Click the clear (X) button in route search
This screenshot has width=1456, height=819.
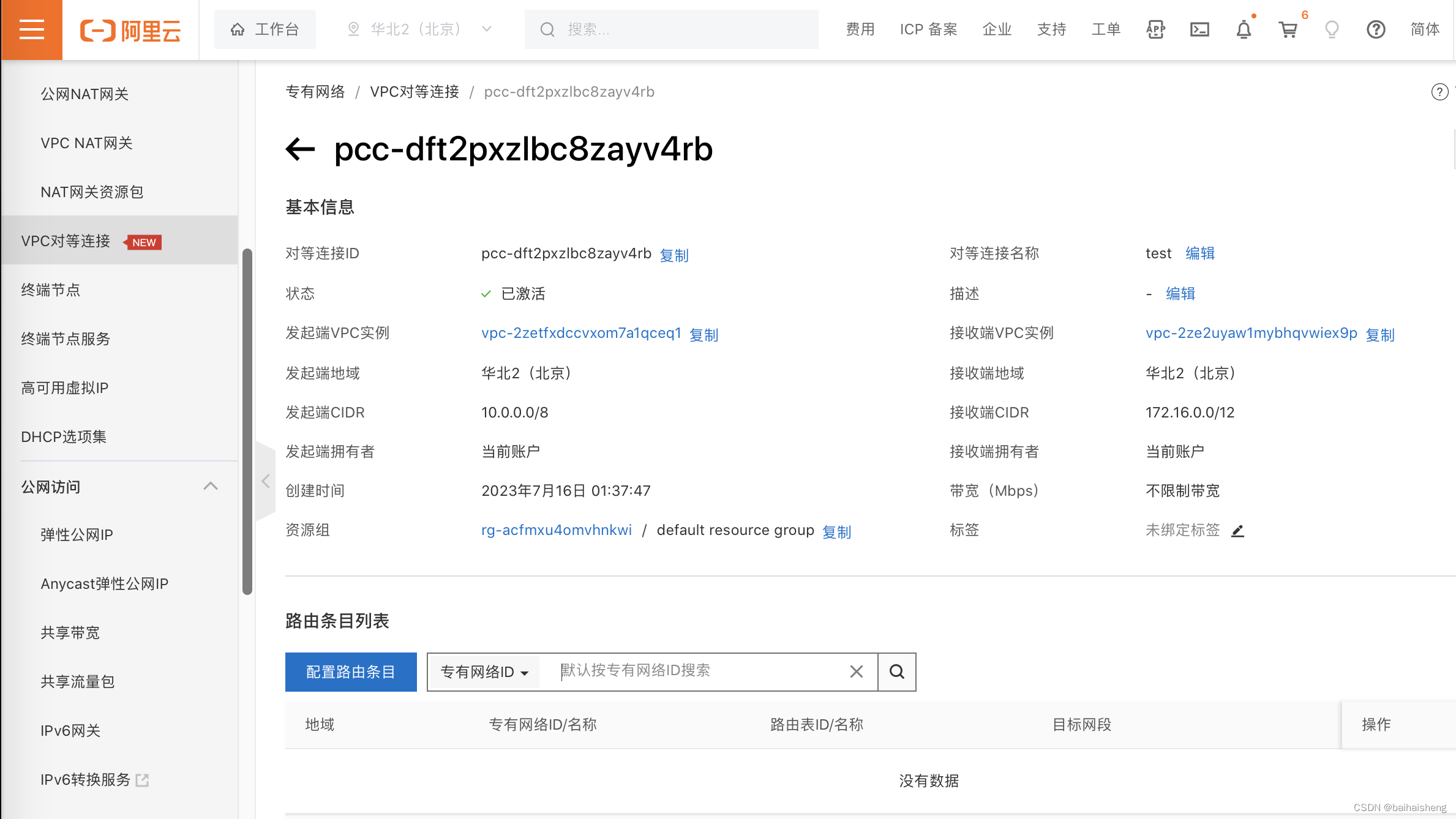point(857,671)
